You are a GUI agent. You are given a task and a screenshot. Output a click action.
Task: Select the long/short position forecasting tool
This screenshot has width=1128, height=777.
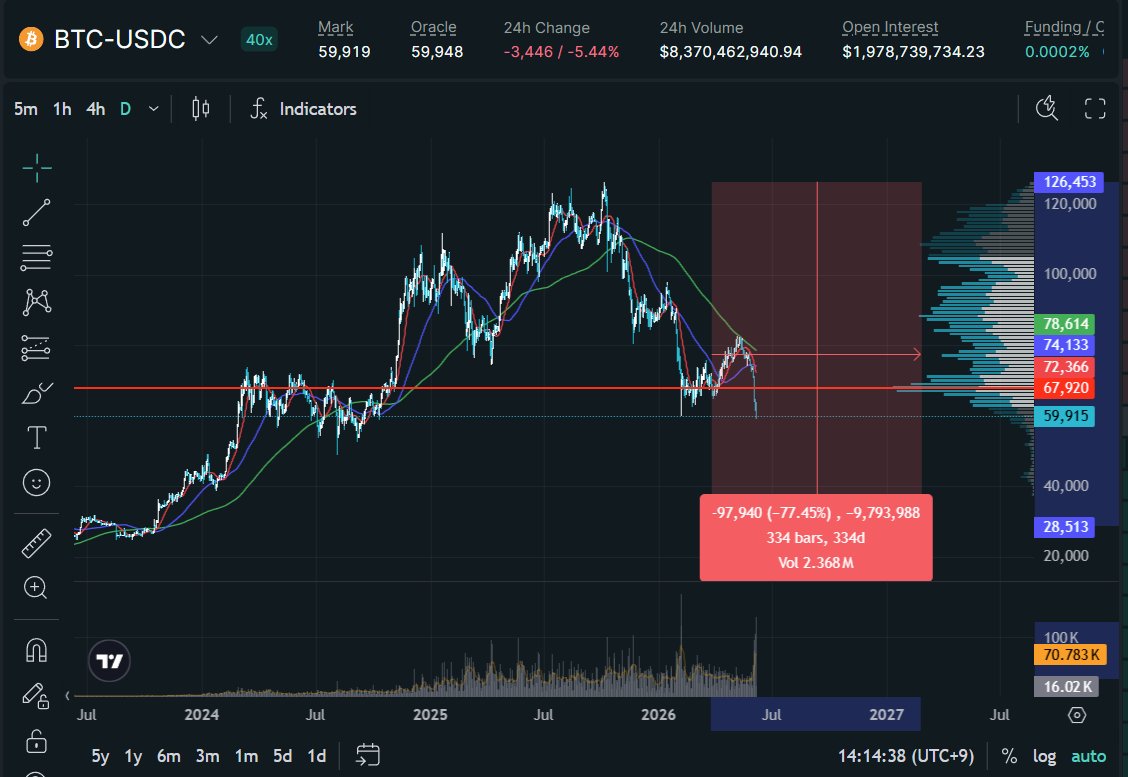pyautogui.click(x=37, y=347)
